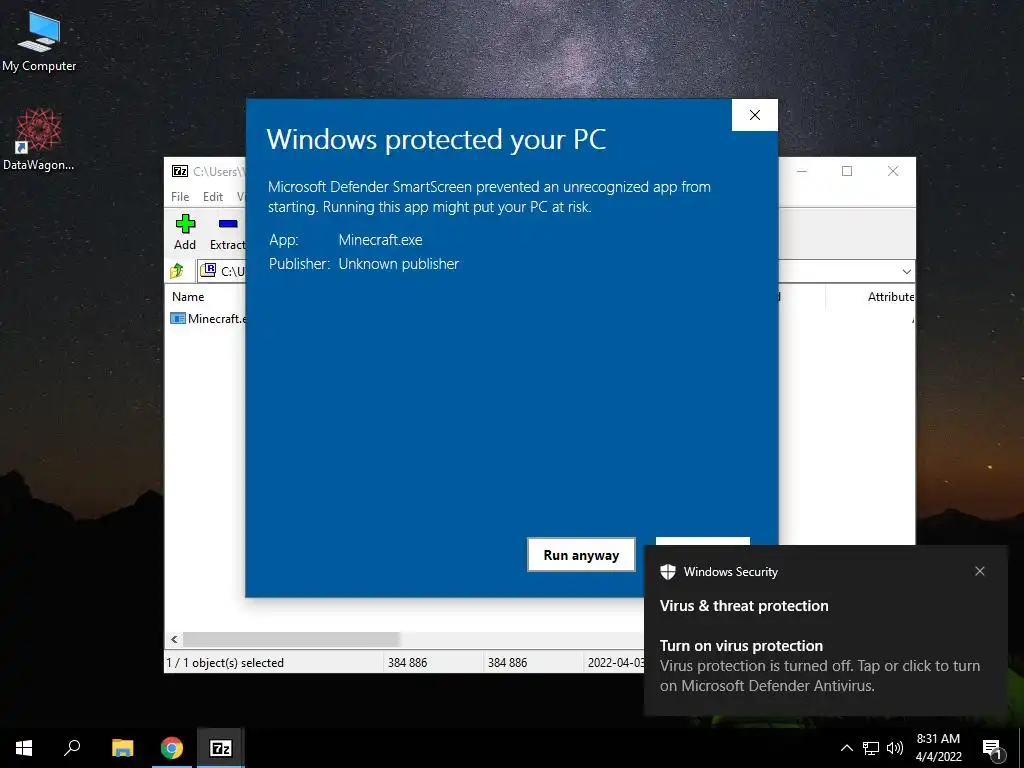
Task: Click the network tray icon
Action: point(871,748)
